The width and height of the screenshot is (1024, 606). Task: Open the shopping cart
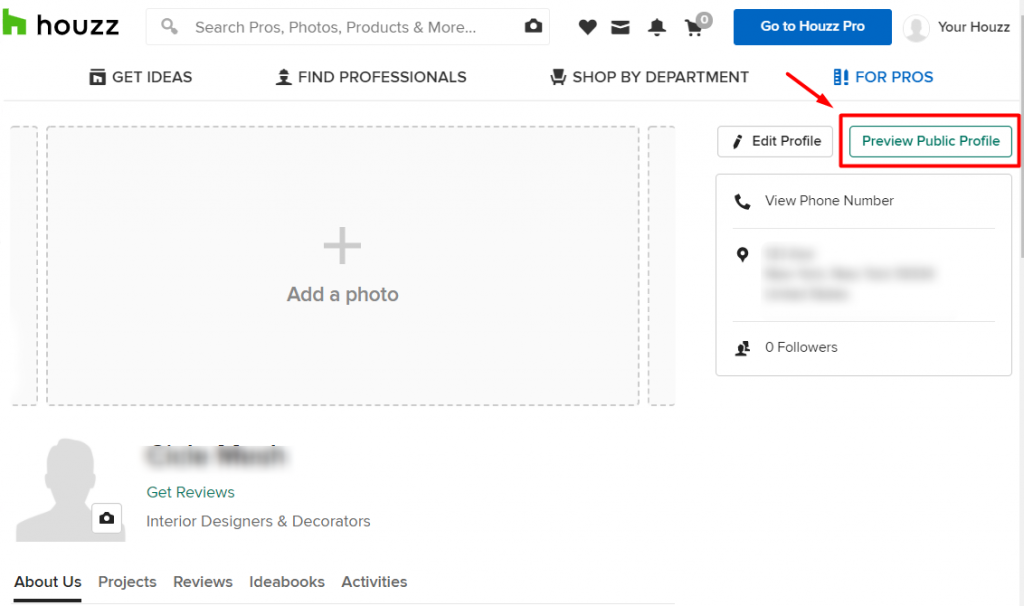pyautogui.click(x=694, y=28)
